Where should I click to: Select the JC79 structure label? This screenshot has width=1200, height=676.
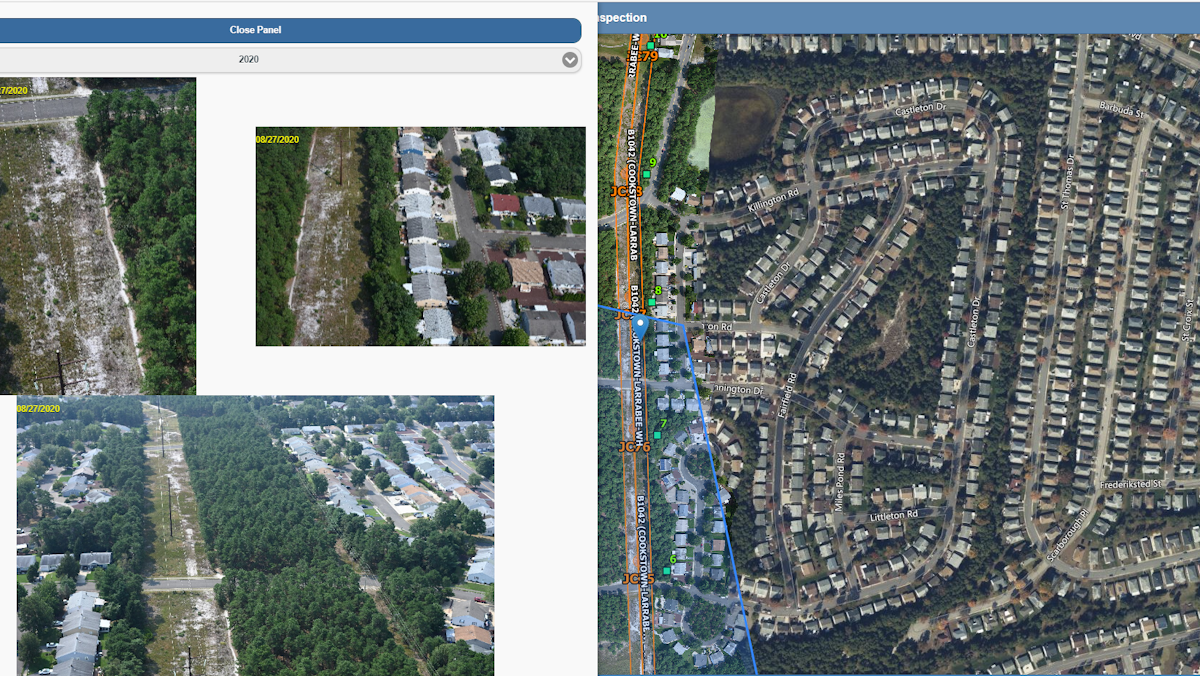(648, 56)
